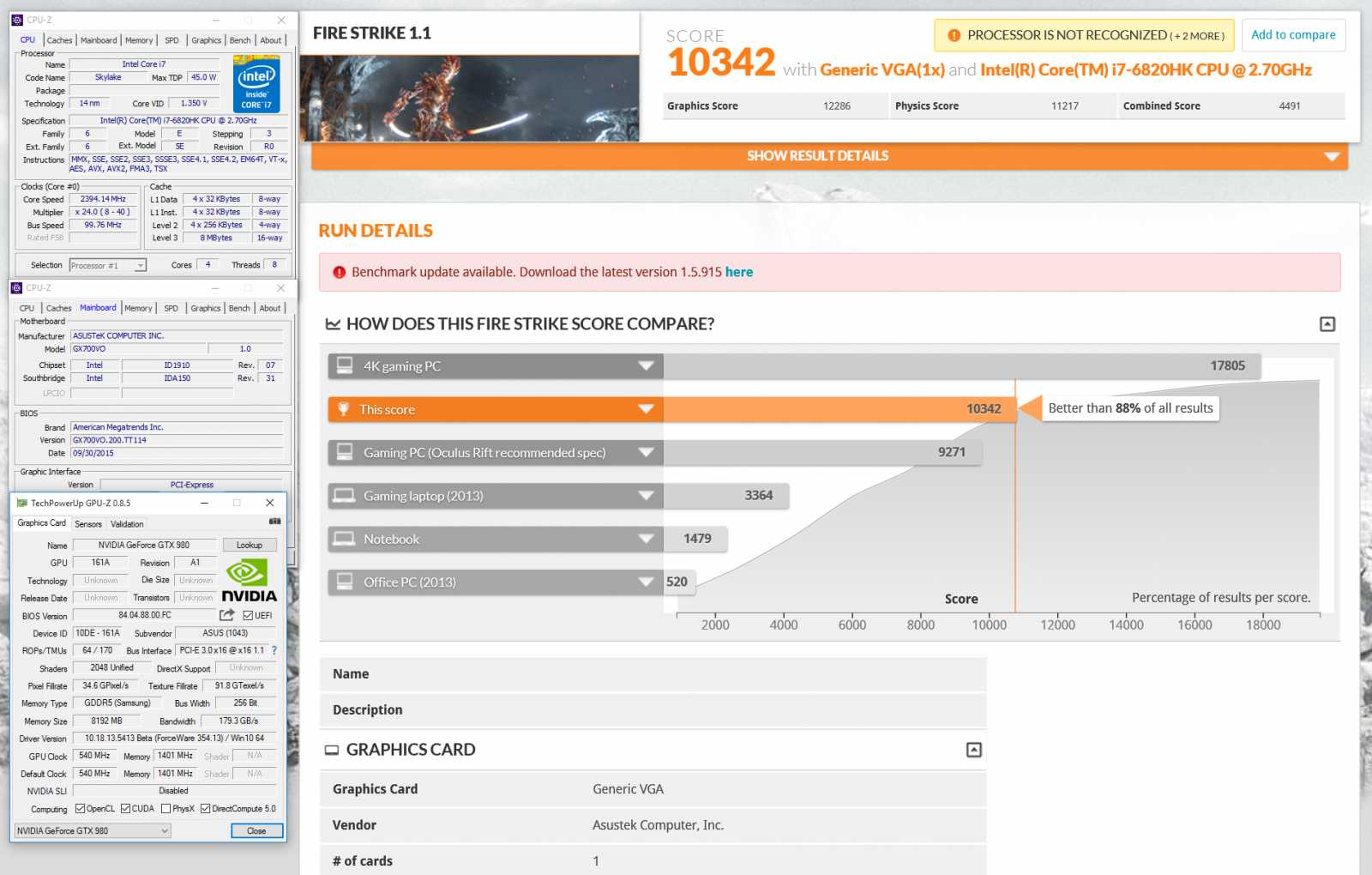Click the Gaming laptop (2013) laptop icon
The height and width of the screenshot is (875, 1372).
tap(345, 495)
